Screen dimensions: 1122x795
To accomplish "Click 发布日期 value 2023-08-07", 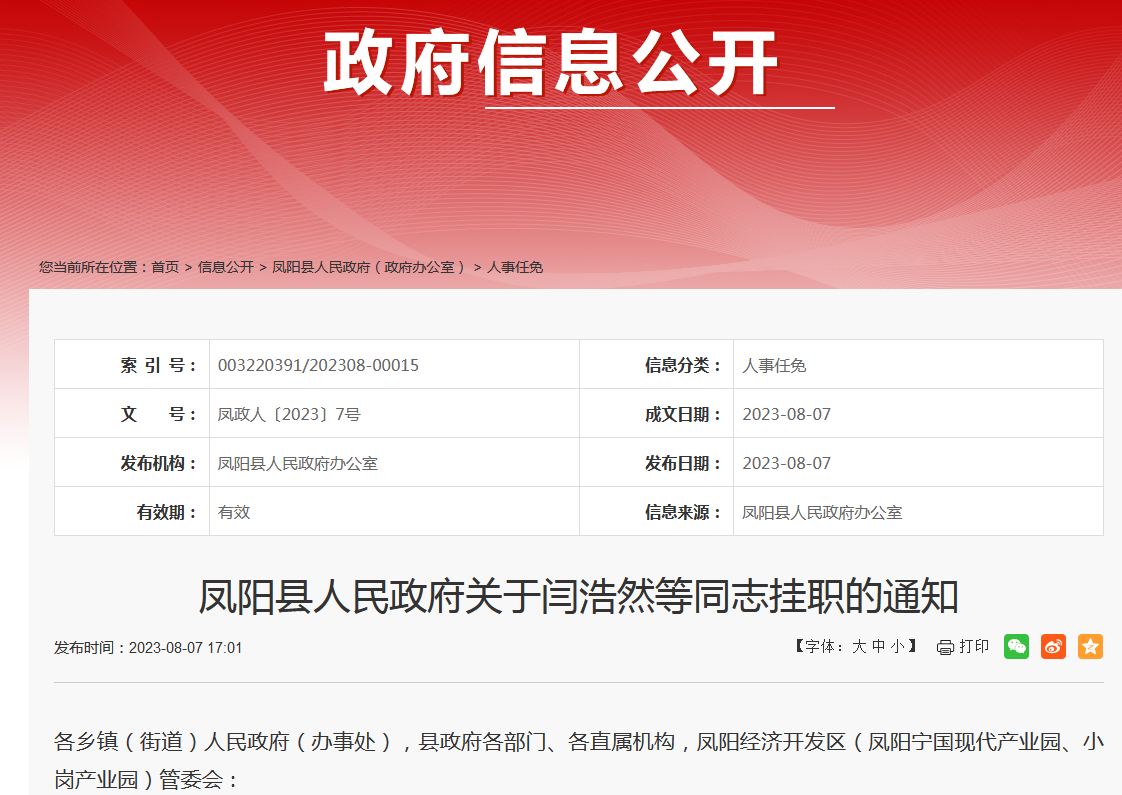I will 786,463.
